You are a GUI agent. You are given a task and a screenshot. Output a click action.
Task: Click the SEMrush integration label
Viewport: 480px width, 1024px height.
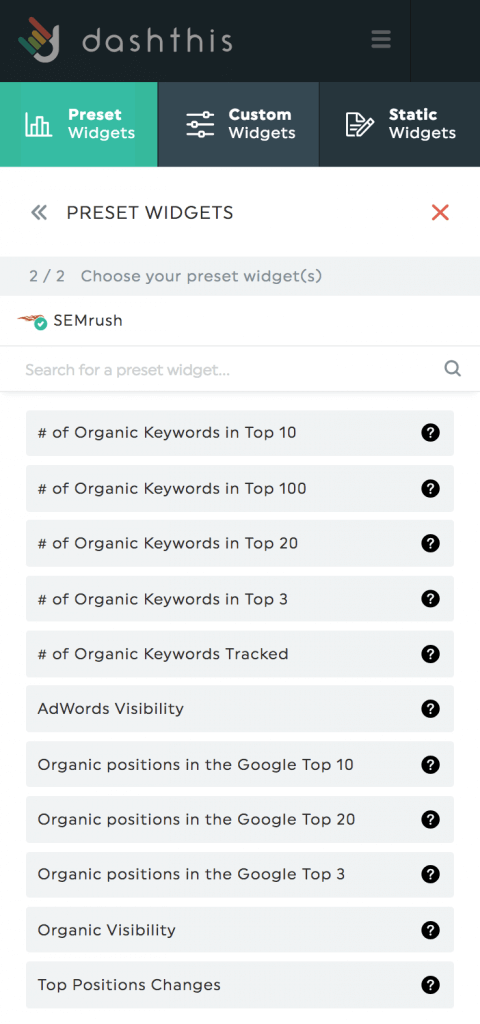click(x=88, y=321)
